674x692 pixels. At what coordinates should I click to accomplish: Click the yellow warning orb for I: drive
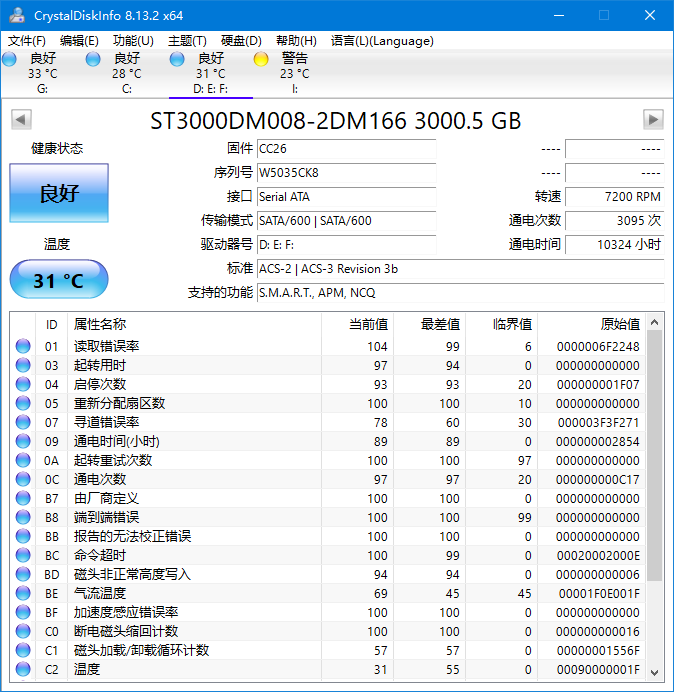click(261, 60)
